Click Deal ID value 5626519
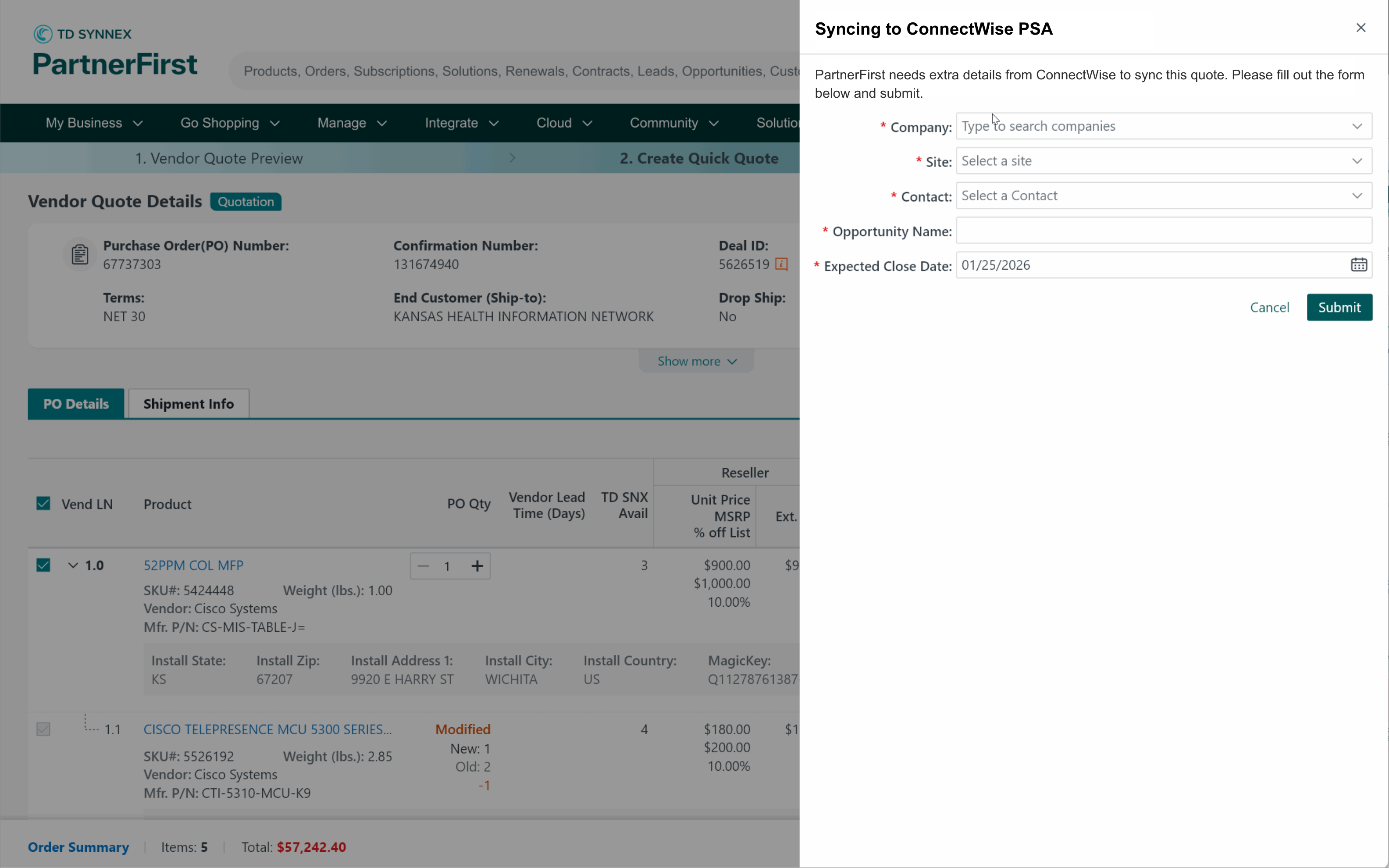Image resolution: width=1389 pixels, height=868 pixels. [744, 264]
